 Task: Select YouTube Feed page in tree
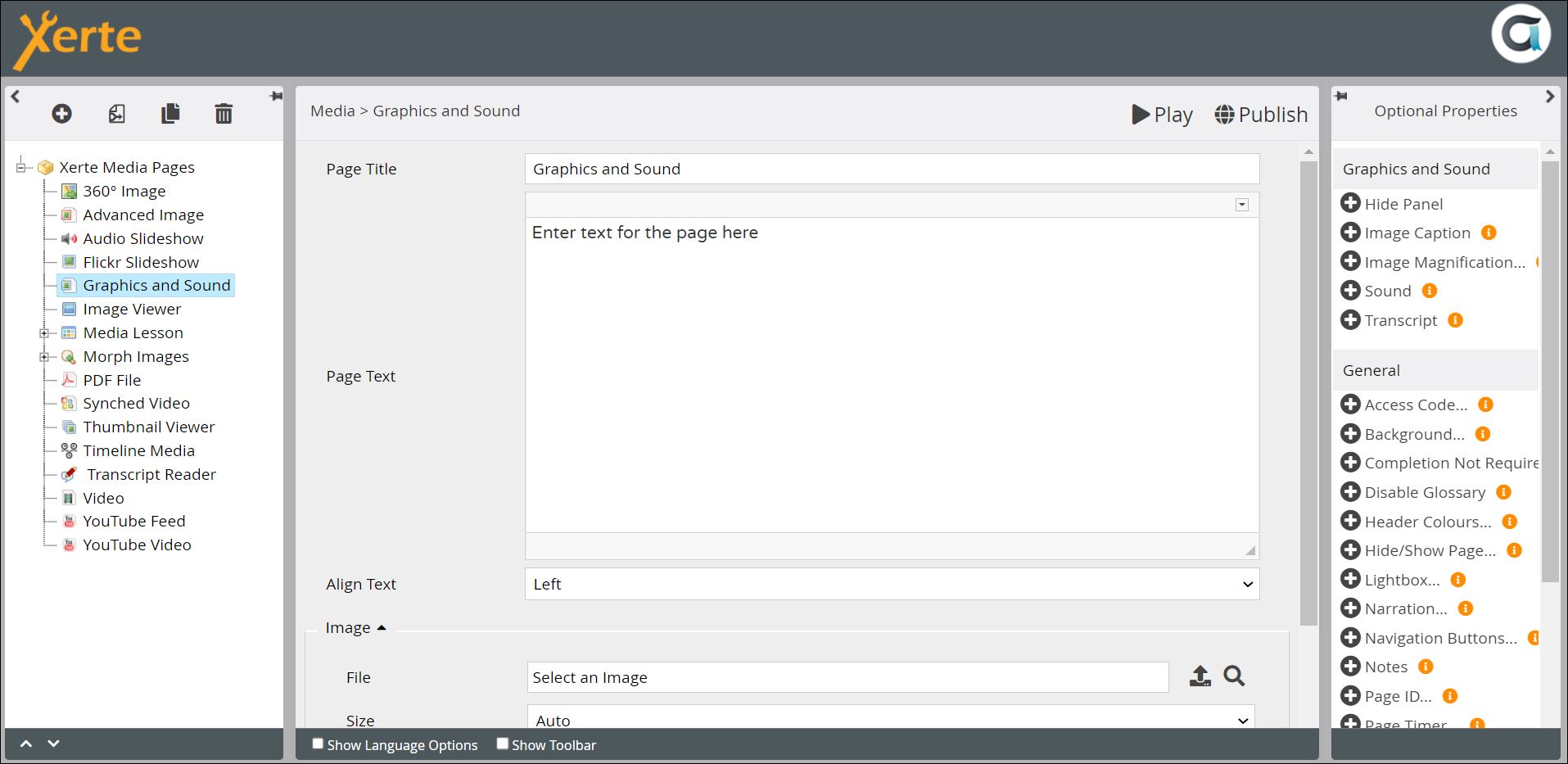click(x=133, y=522)
